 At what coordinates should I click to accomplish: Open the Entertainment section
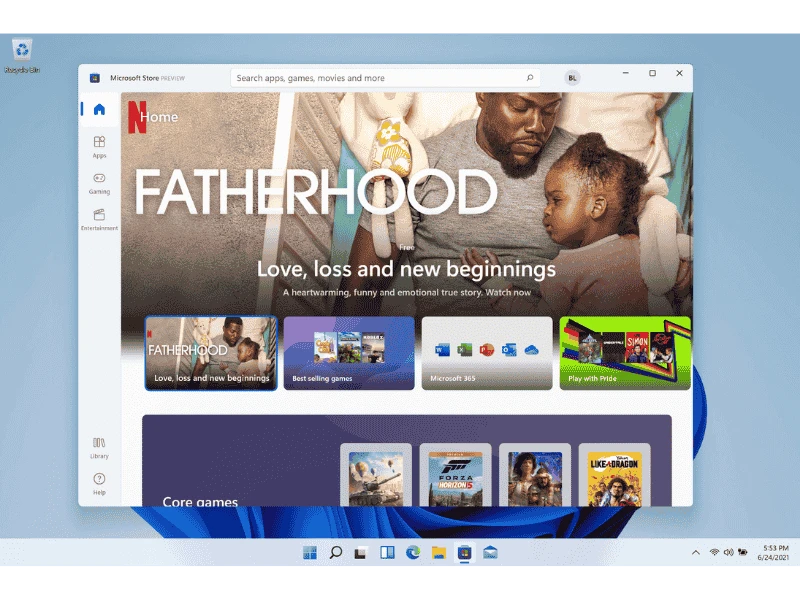click(x=99, y=220)
